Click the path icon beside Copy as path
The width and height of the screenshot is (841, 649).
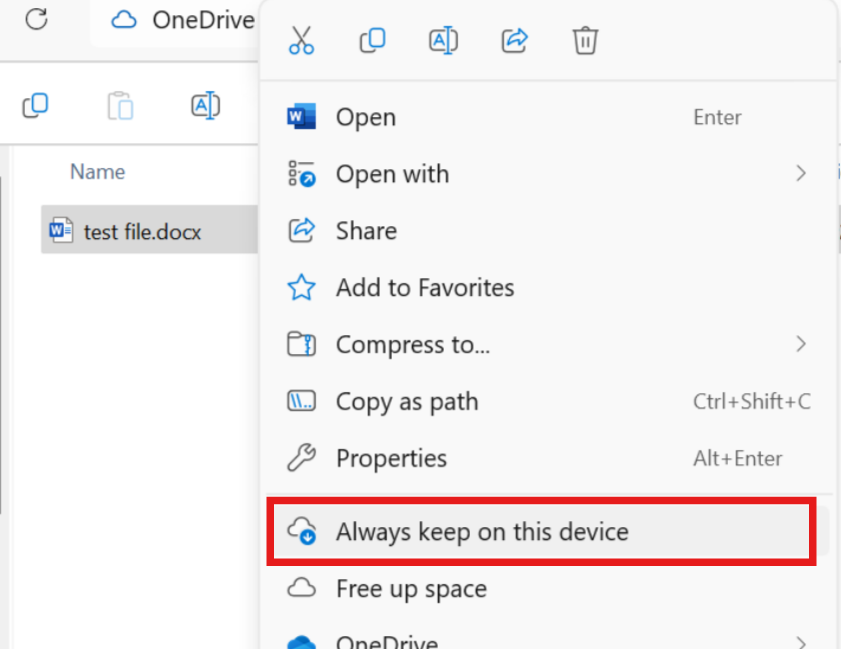pyautogui.click(x=301, y=401)
